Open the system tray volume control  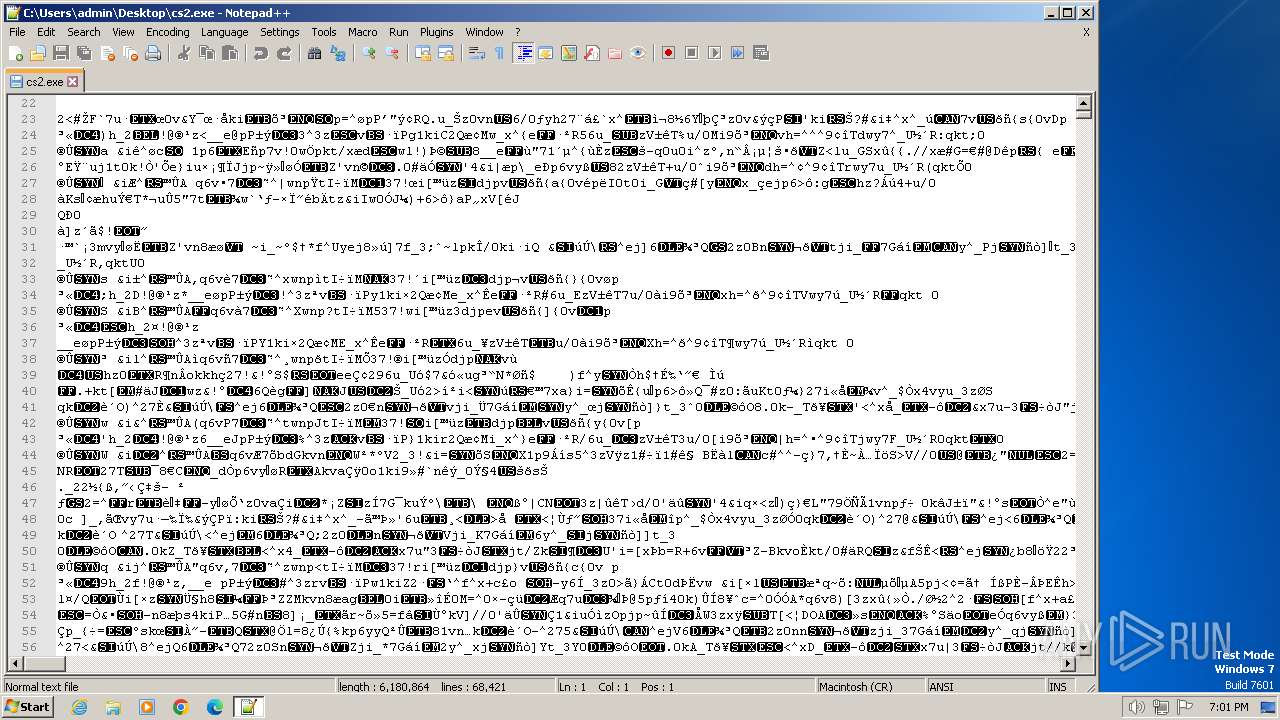pyautogui.click(x=1136, y=707)
